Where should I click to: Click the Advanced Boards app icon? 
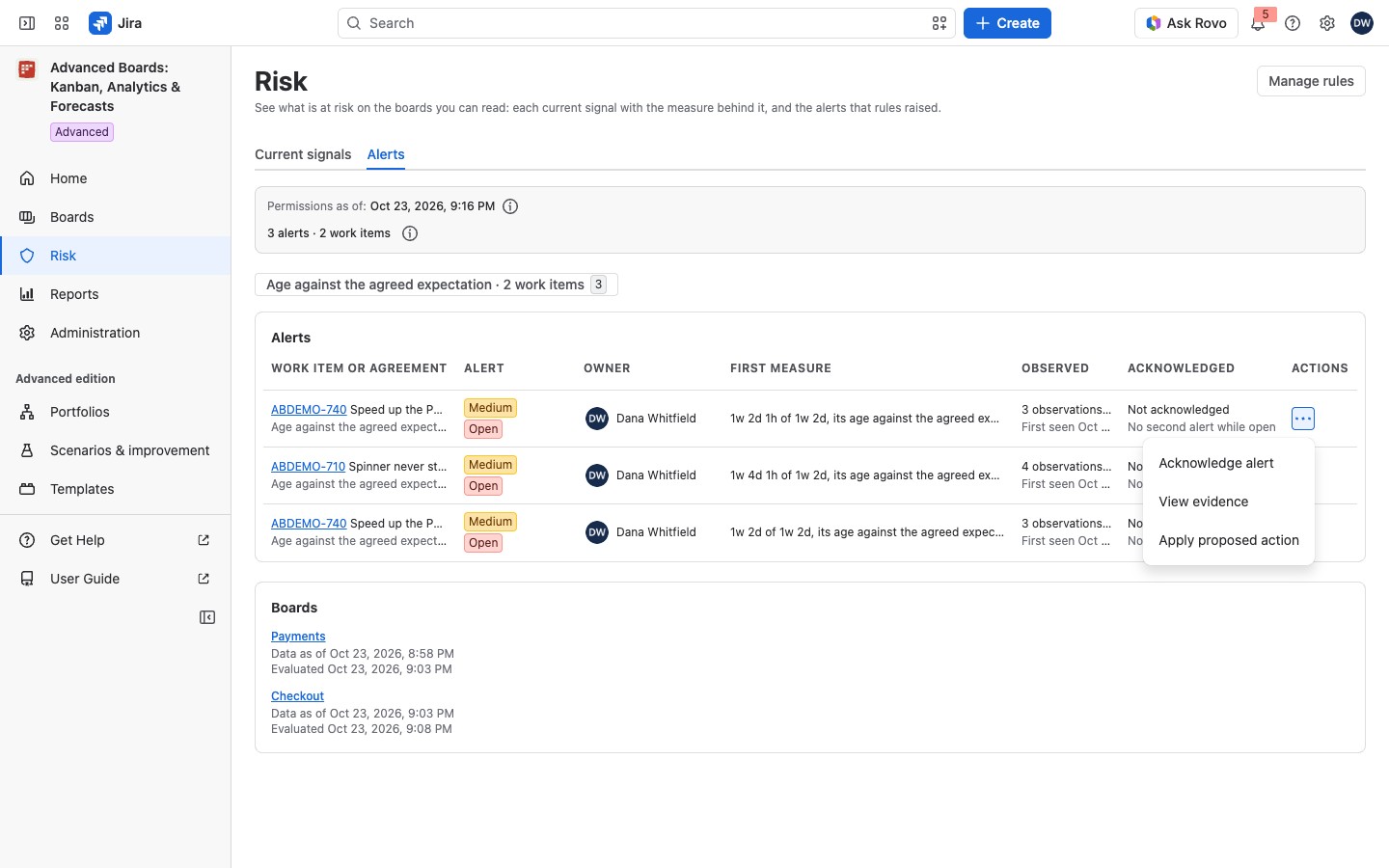27,69
